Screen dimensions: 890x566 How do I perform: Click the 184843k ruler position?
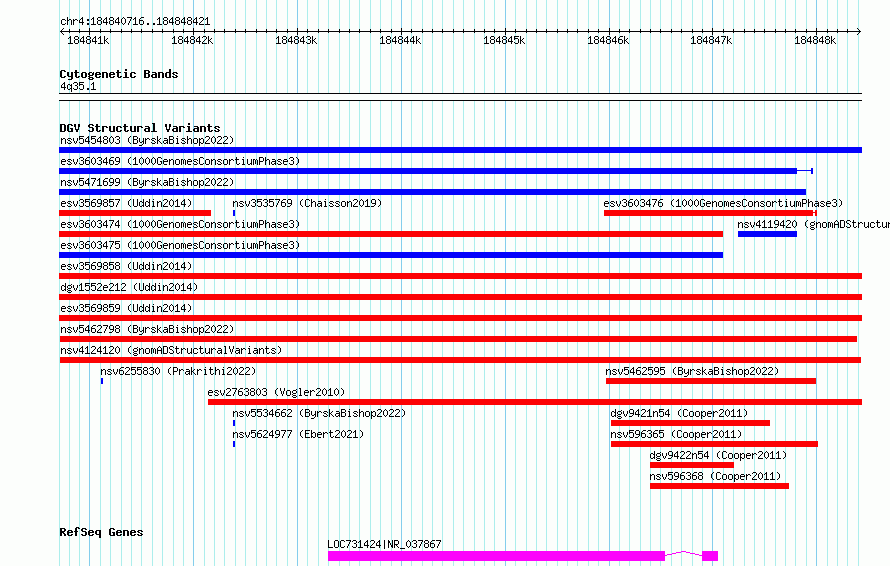point(296,40)
